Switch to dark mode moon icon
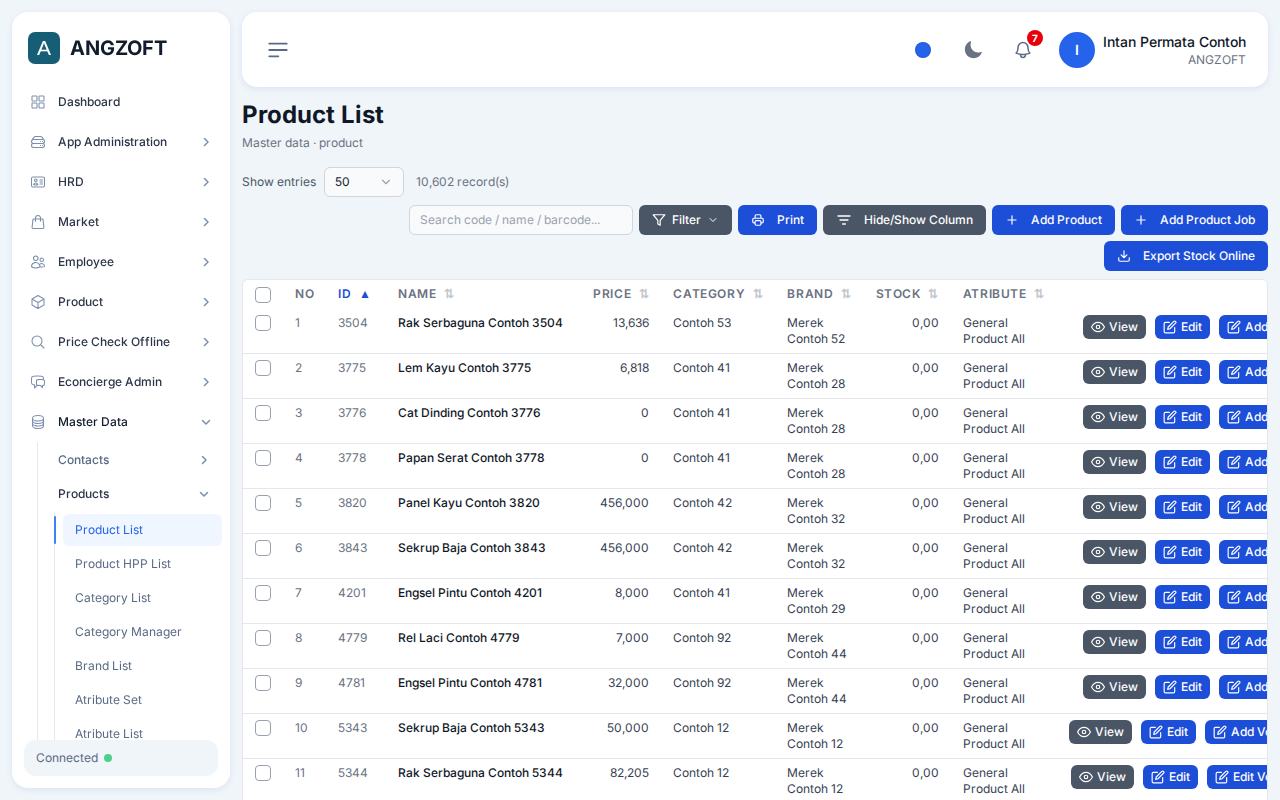1280x800 pixels. point(973,50)
